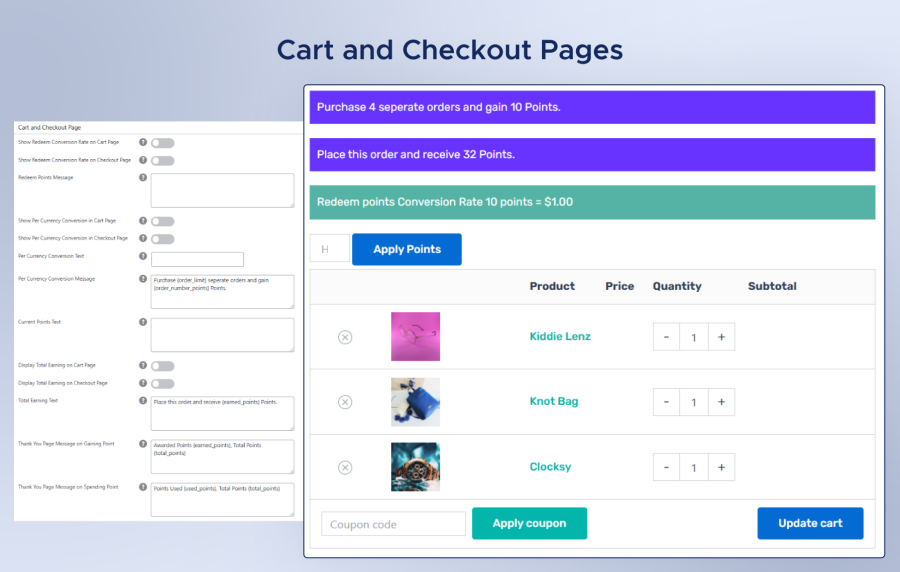The image size is (900, 572).
Task: Open the Clocksy watch thumbnail
Action: click(416, 466)
